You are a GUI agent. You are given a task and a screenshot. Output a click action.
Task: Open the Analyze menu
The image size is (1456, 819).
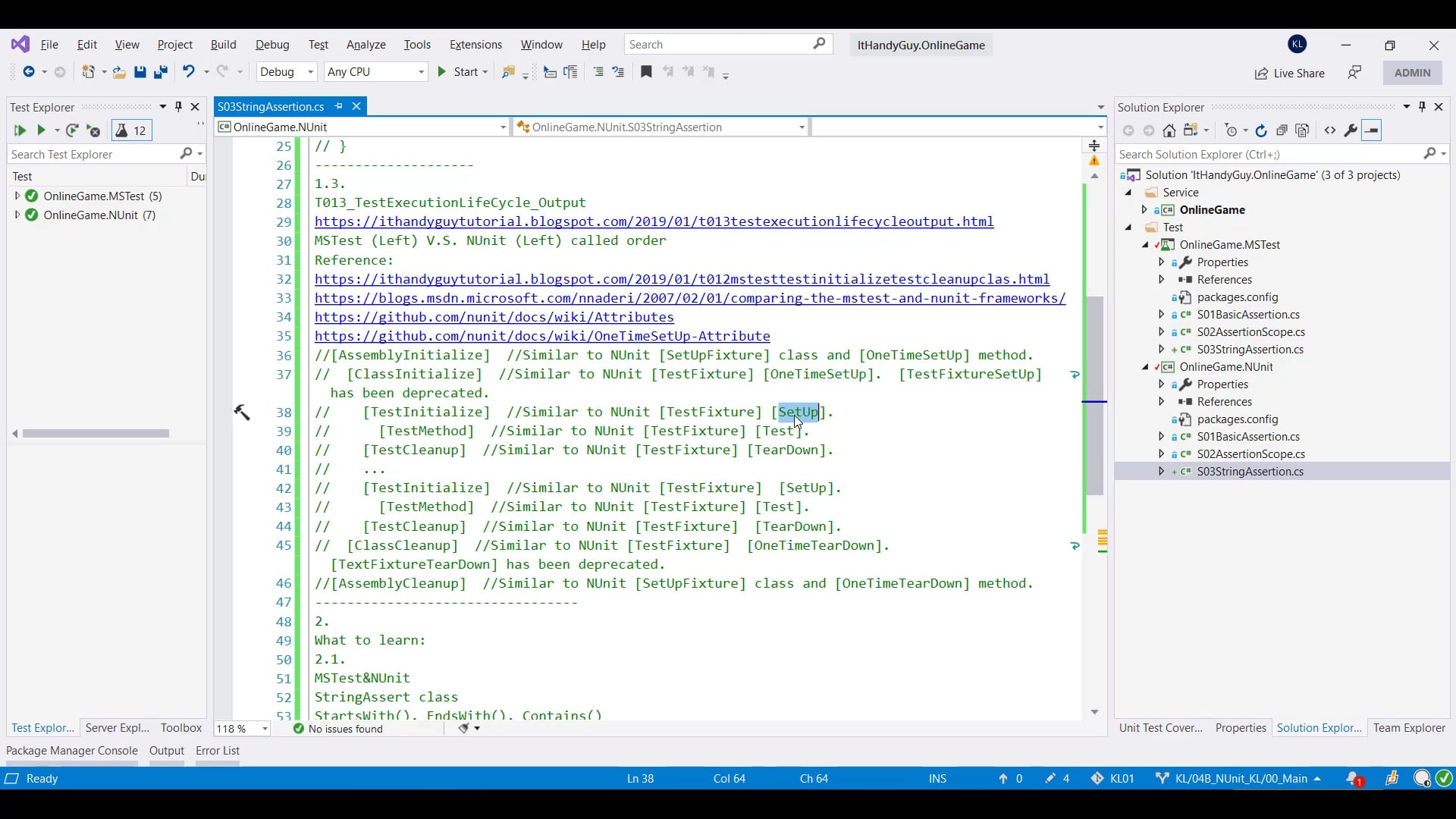[x=366, y=45]
